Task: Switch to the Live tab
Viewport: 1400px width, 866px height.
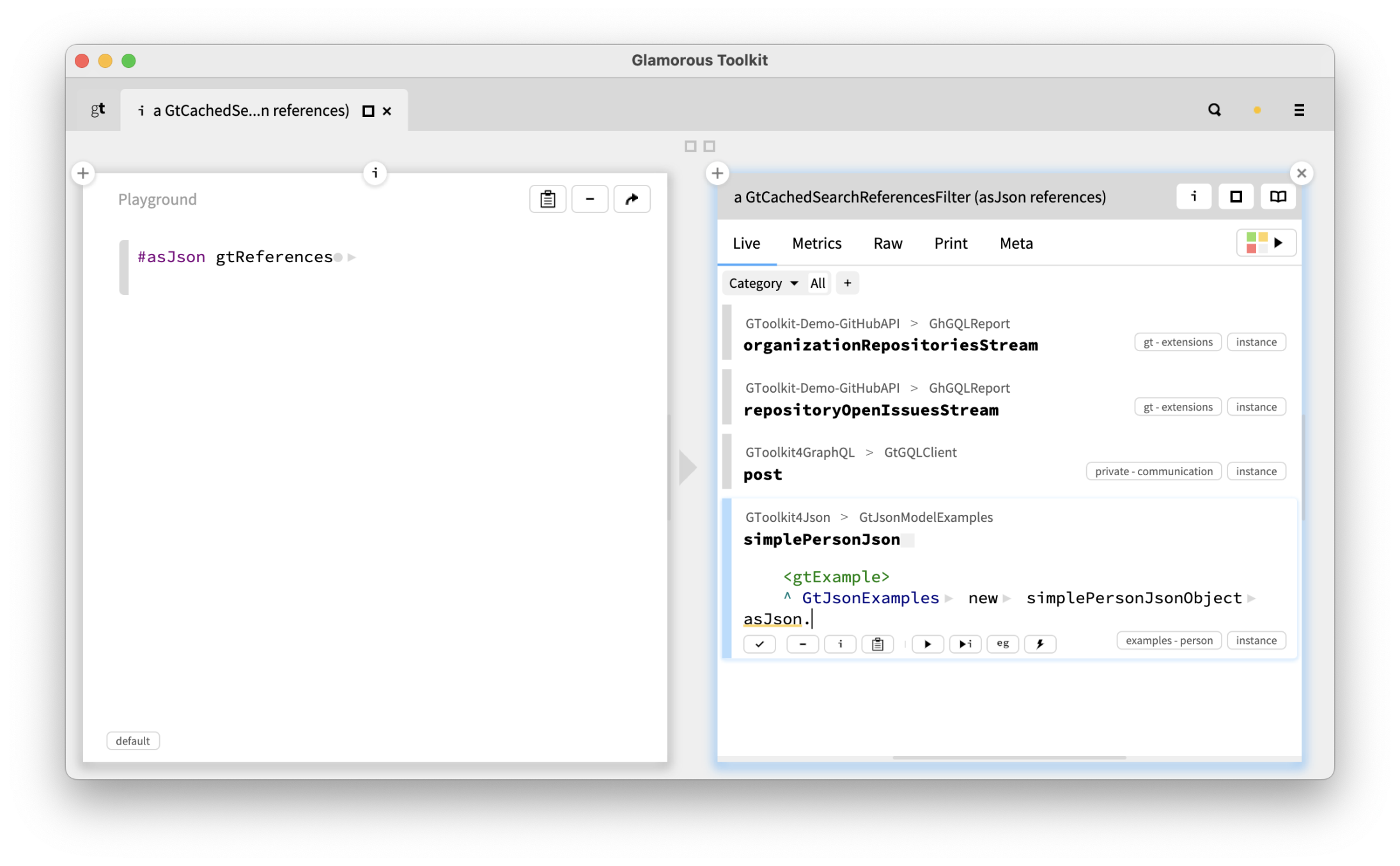Action: tap(746, 243)
